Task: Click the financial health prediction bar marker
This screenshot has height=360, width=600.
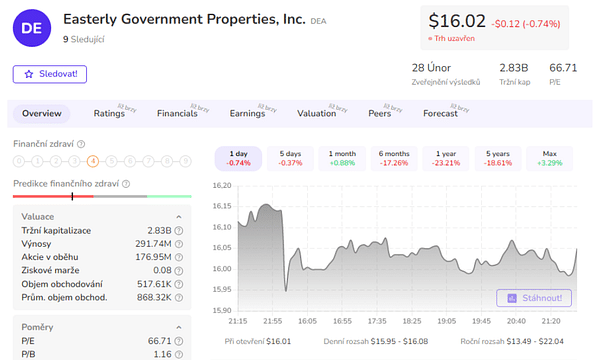Action: pos(72,196)
